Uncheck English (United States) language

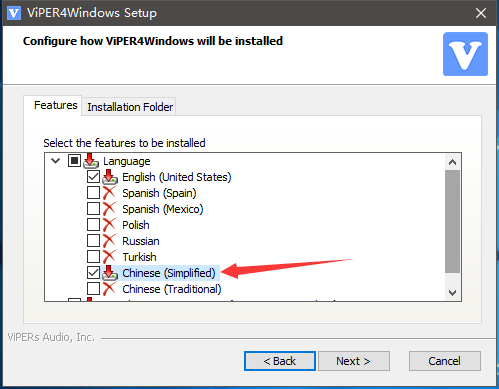[93, 177]
